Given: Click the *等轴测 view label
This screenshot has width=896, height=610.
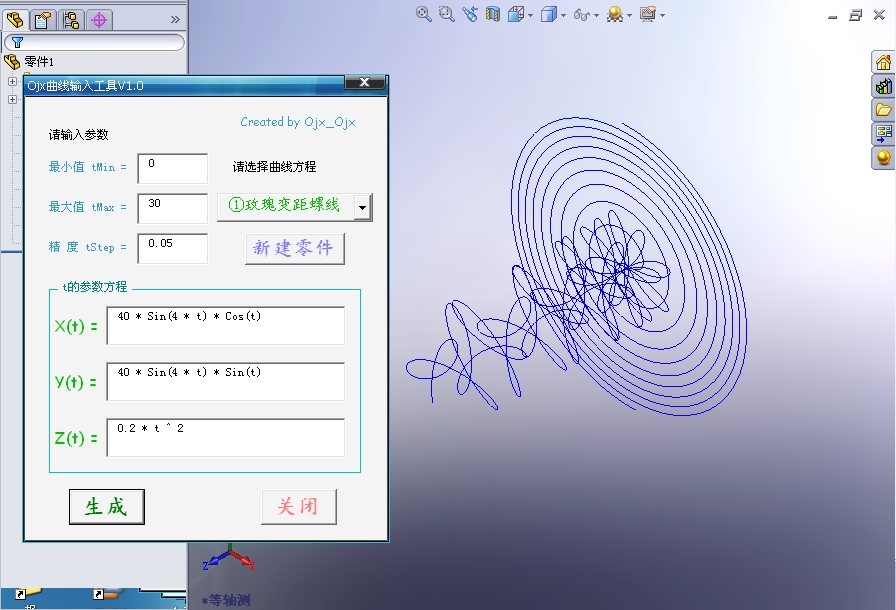Looking at the screenshot, I should (226, 600).
